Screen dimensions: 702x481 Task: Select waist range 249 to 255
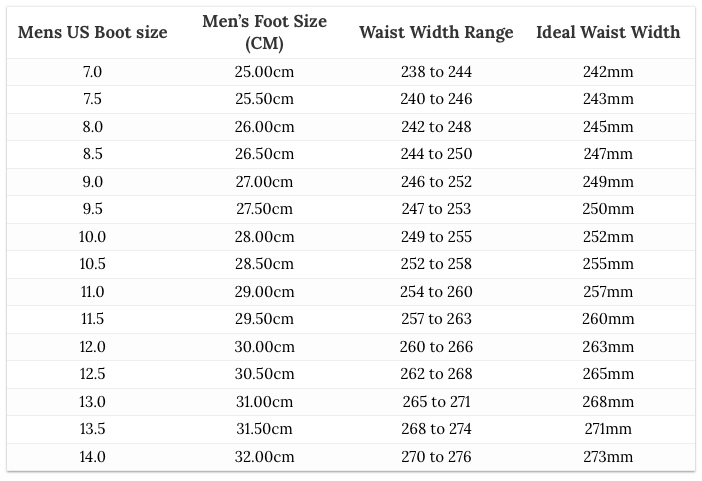pyautogui.click(x=436, y=237)
